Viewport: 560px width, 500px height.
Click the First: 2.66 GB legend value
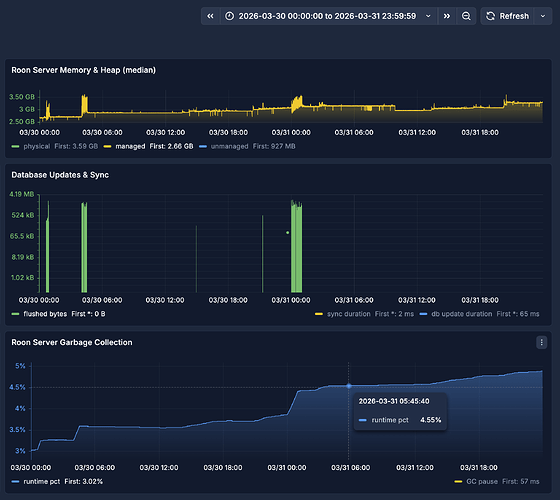coord(171,146)
